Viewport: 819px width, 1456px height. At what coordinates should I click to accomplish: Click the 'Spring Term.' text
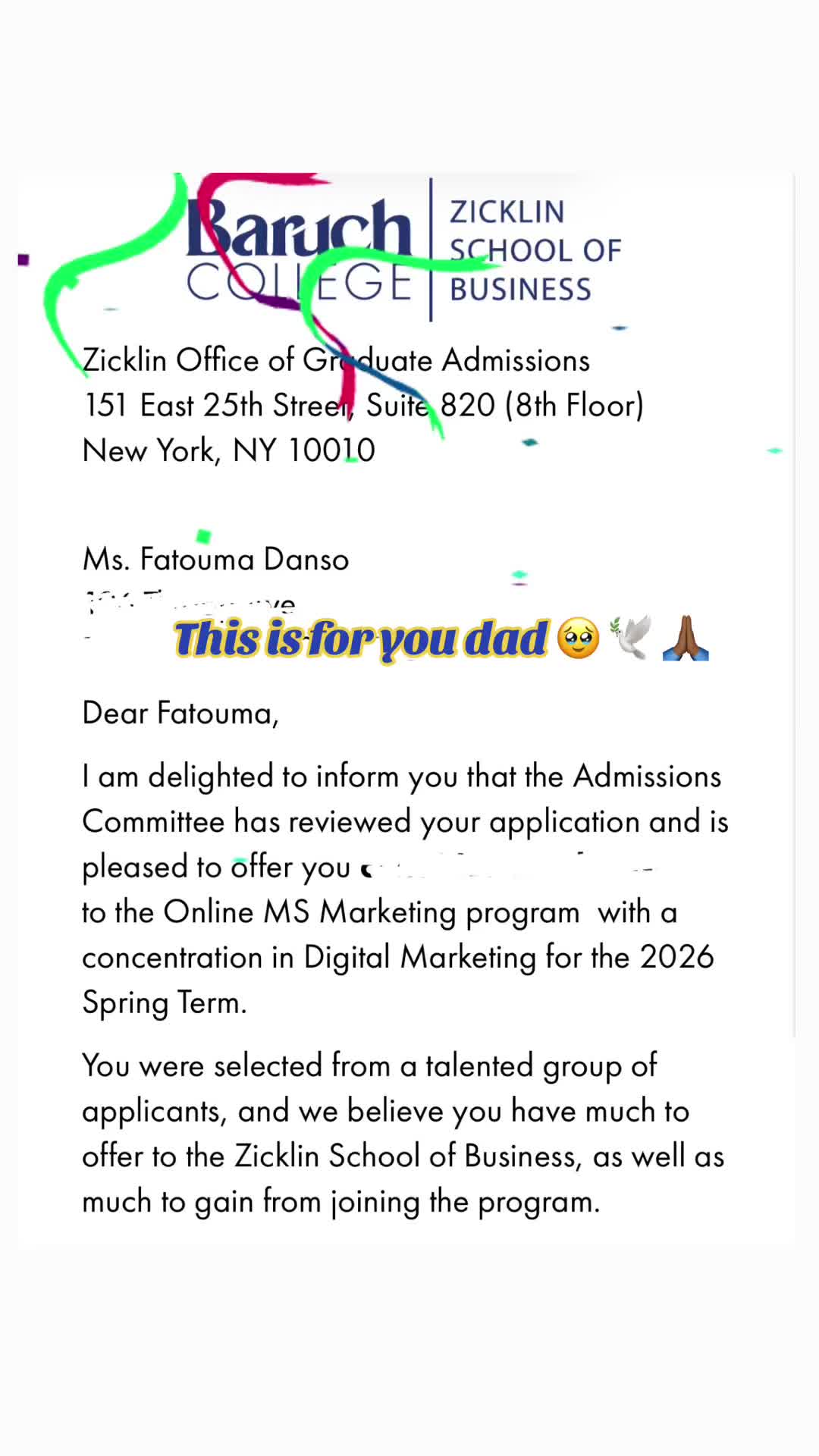tap(165, 1003)
